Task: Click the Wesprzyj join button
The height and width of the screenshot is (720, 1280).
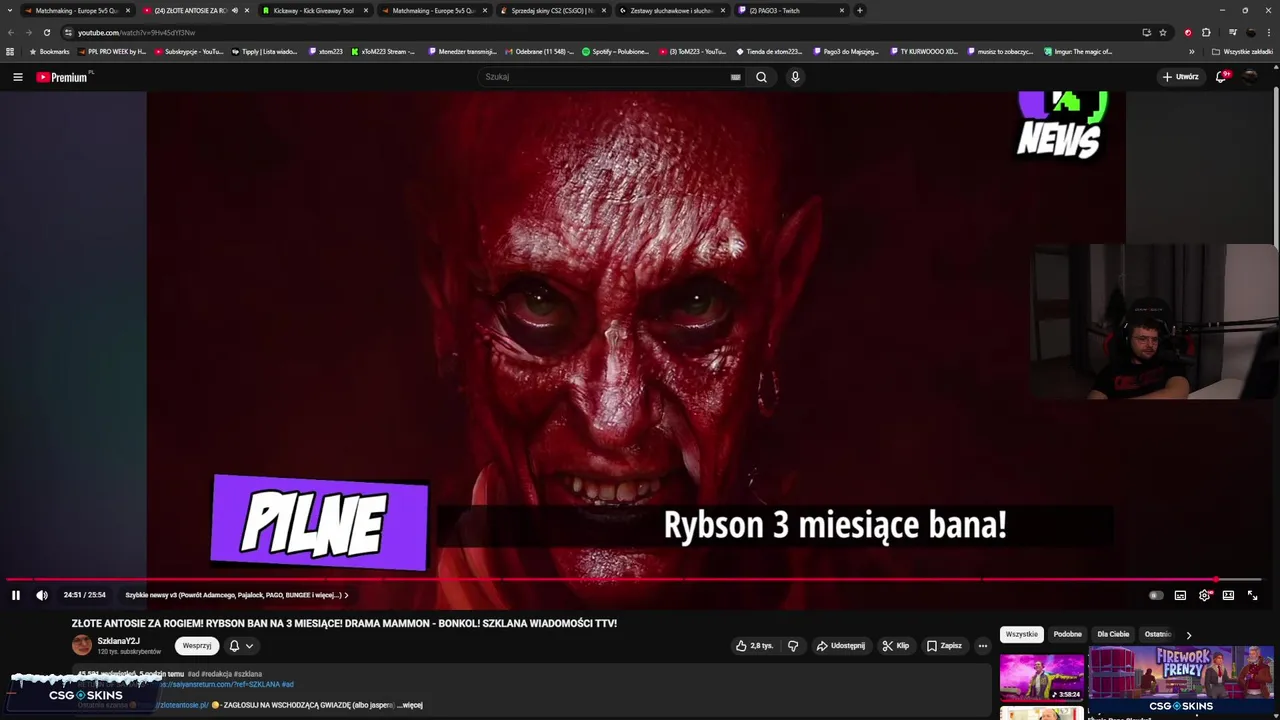Action: point(197,646)
